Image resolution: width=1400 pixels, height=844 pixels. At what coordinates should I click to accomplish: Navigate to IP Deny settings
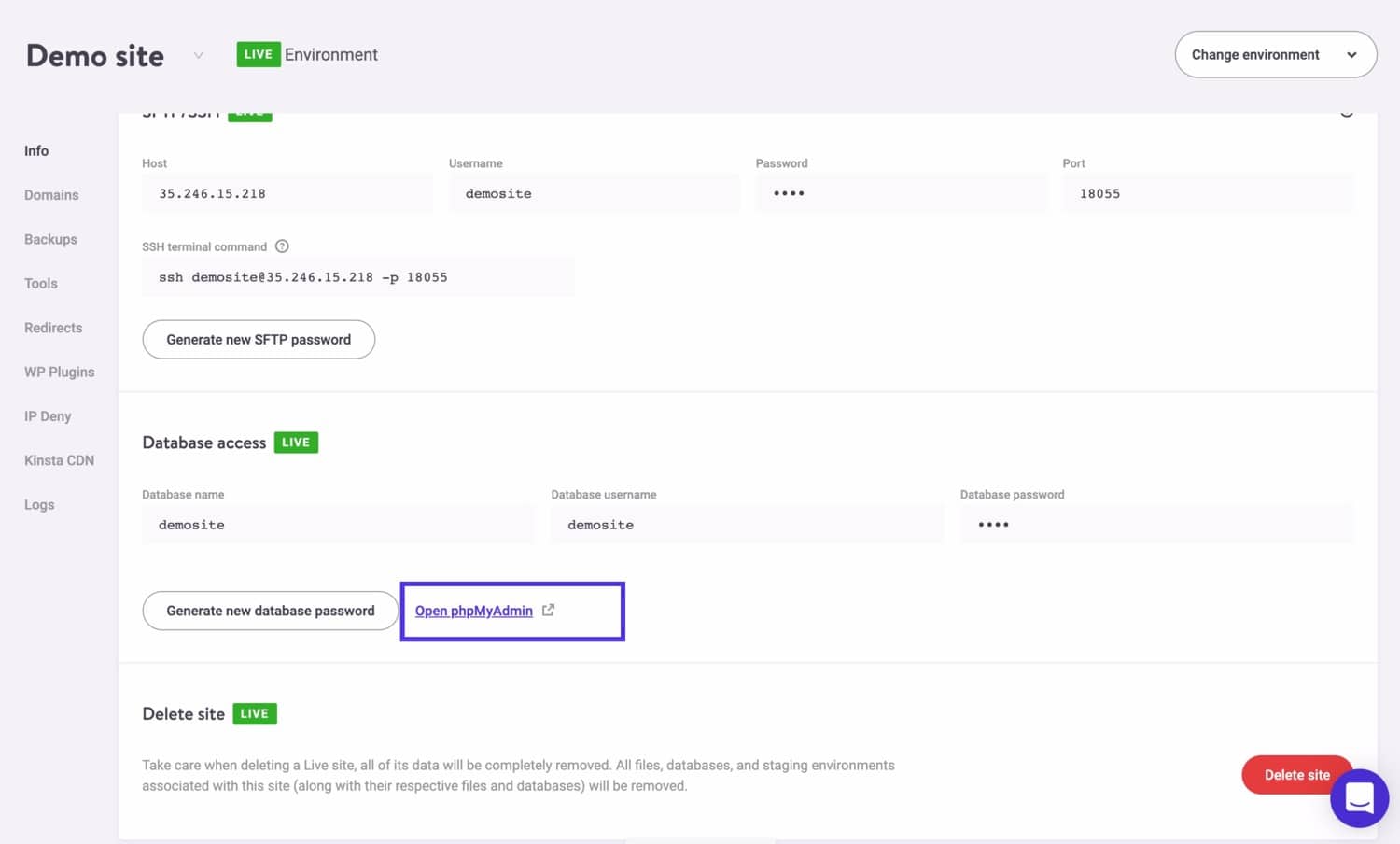(x=48, y=416)
